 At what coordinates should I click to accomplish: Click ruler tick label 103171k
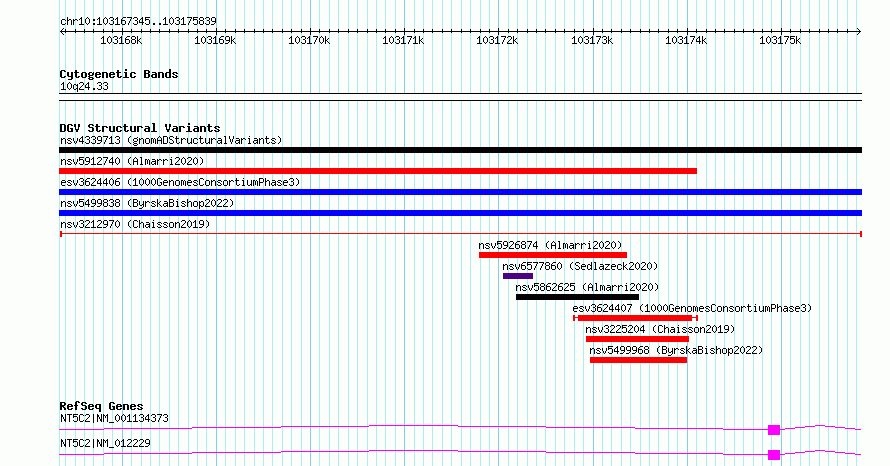click(403, 40)
